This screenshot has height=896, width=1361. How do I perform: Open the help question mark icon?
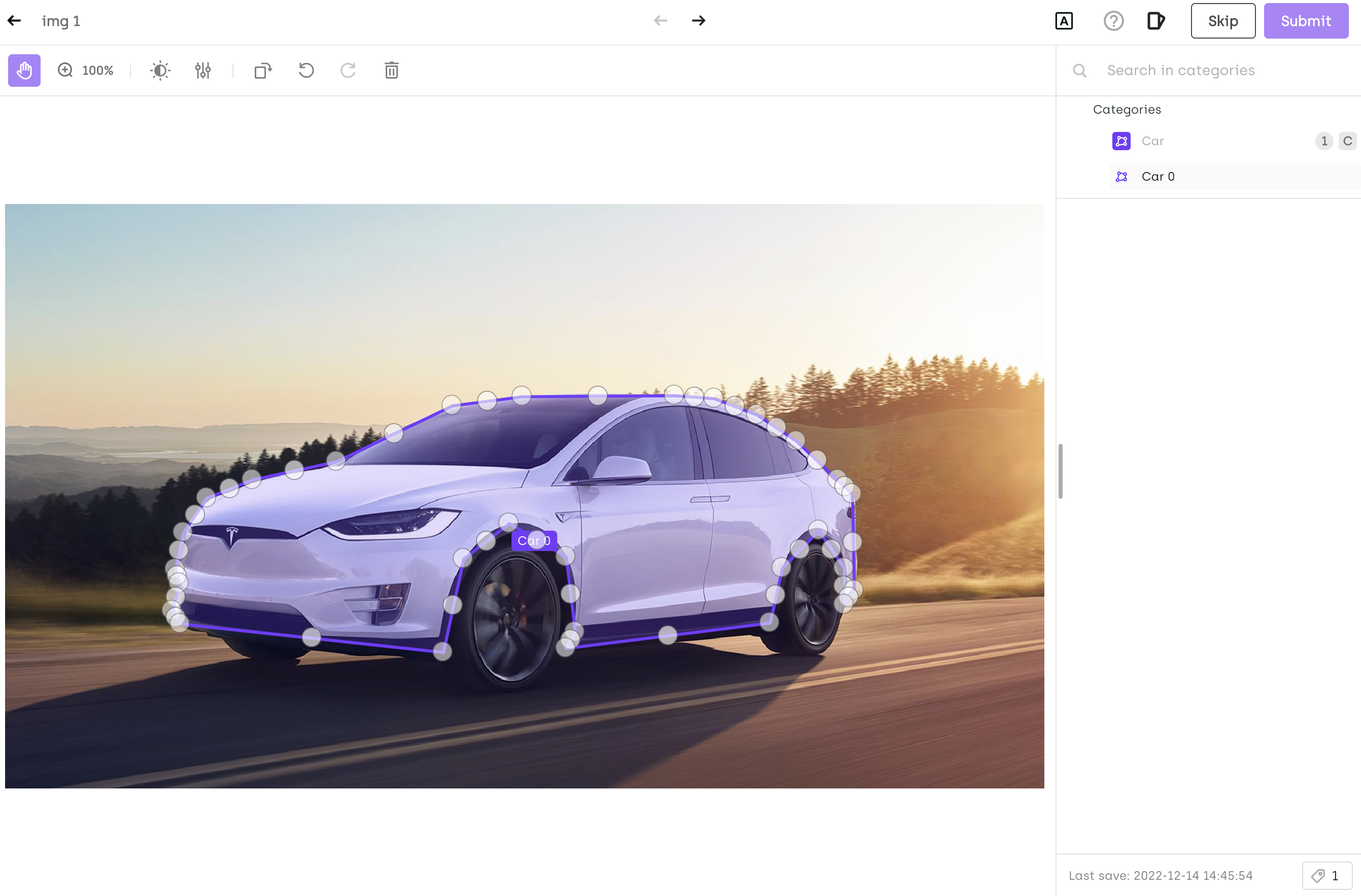(x=1113, y=21)
